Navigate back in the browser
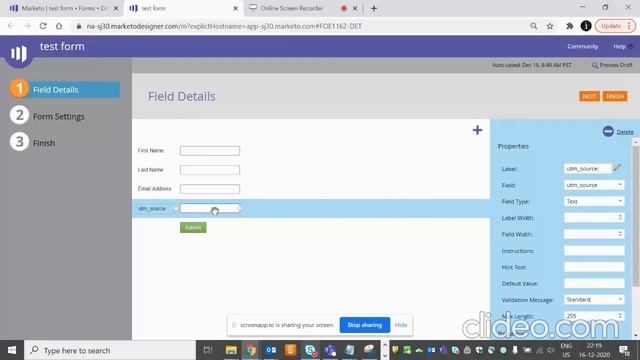Viewport: 640px width, 360px height. point(11,26)
